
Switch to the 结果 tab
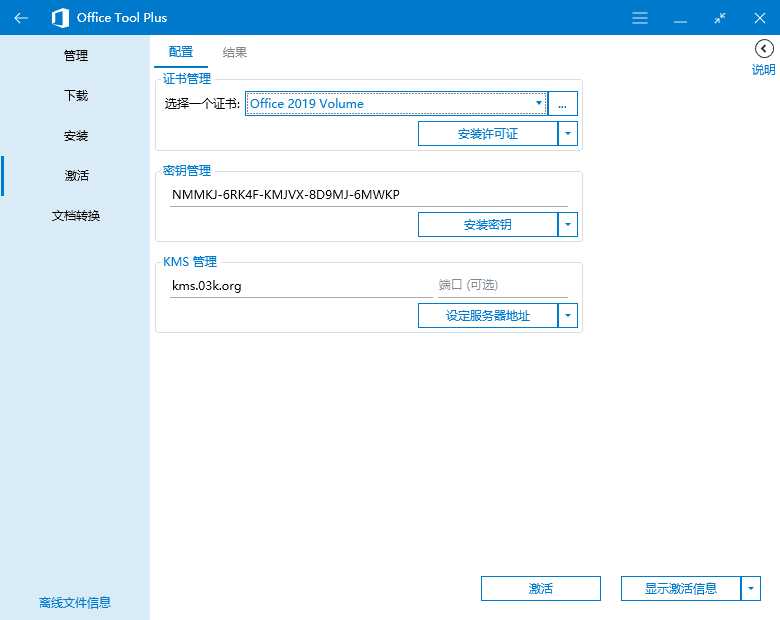[234, 52]
